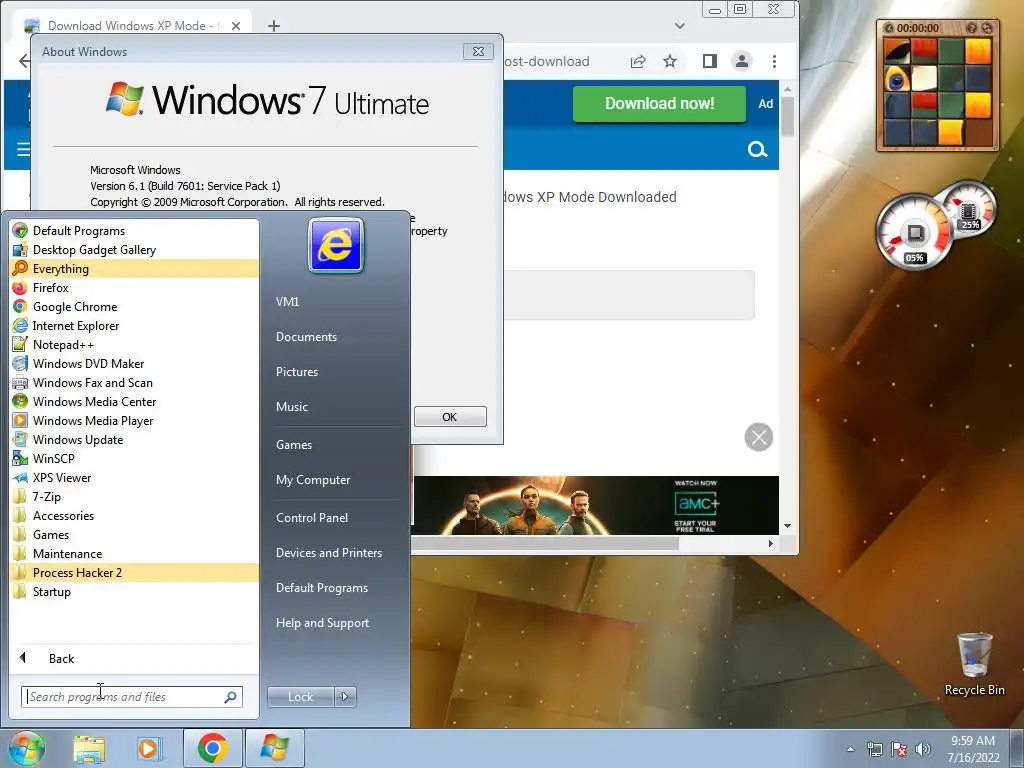Launch Windows Media Center

tap(135, 401)
